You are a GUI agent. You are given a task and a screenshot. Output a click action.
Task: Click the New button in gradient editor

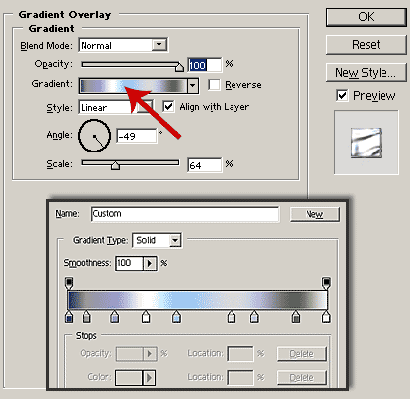315,214
